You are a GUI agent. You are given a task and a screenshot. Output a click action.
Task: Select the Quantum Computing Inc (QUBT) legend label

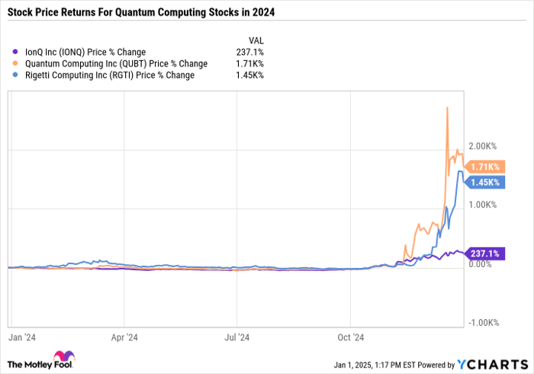[x=116, y=64]
